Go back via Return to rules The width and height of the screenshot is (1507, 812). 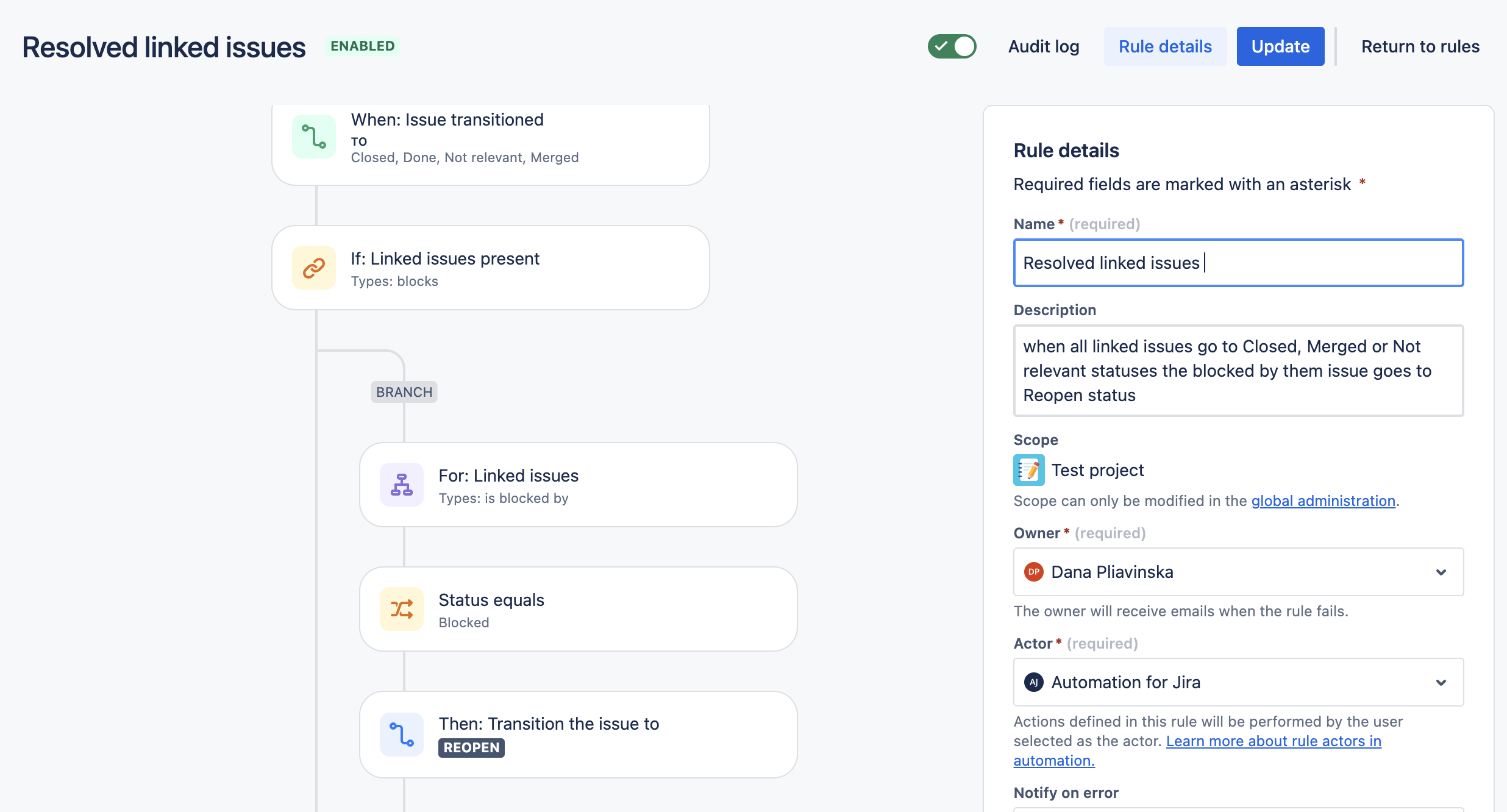(1420, 46)
